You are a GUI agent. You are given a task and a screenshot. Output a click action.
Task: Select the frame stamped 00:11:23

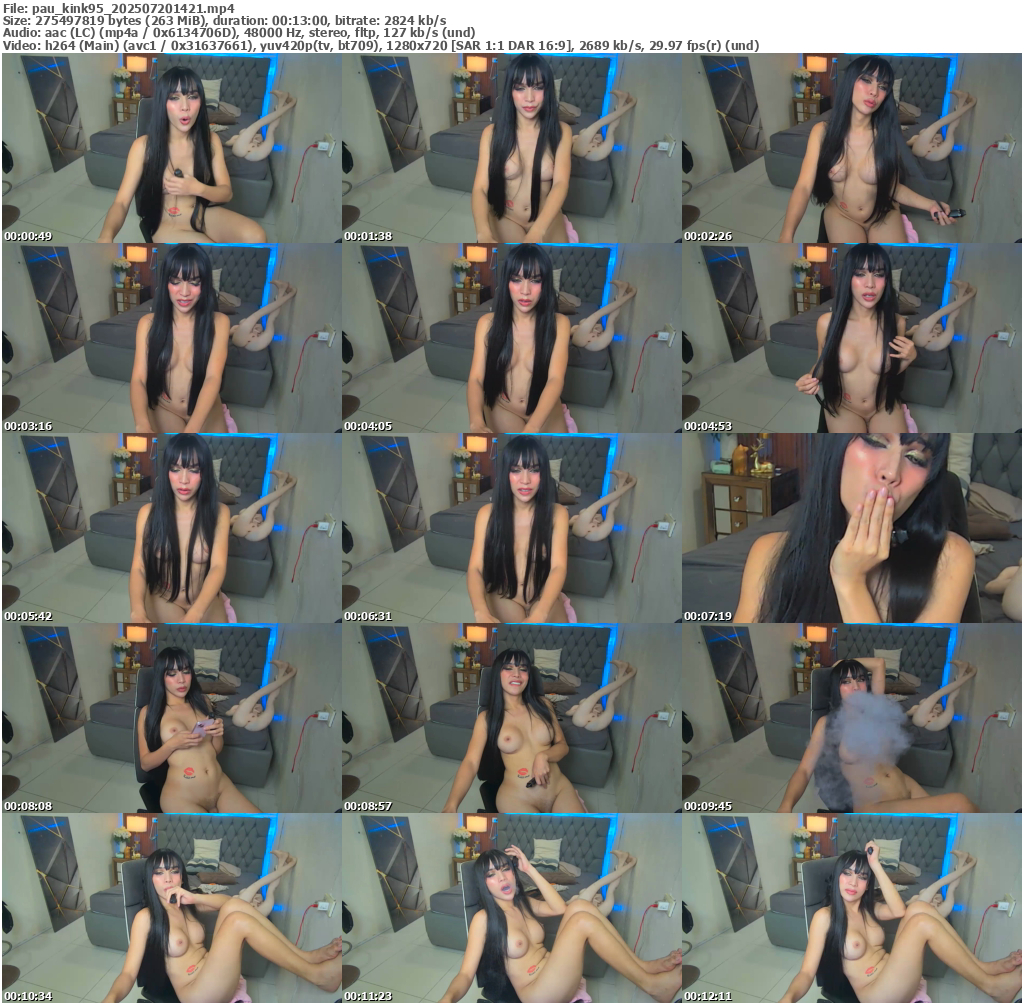[x=511, y=908]
